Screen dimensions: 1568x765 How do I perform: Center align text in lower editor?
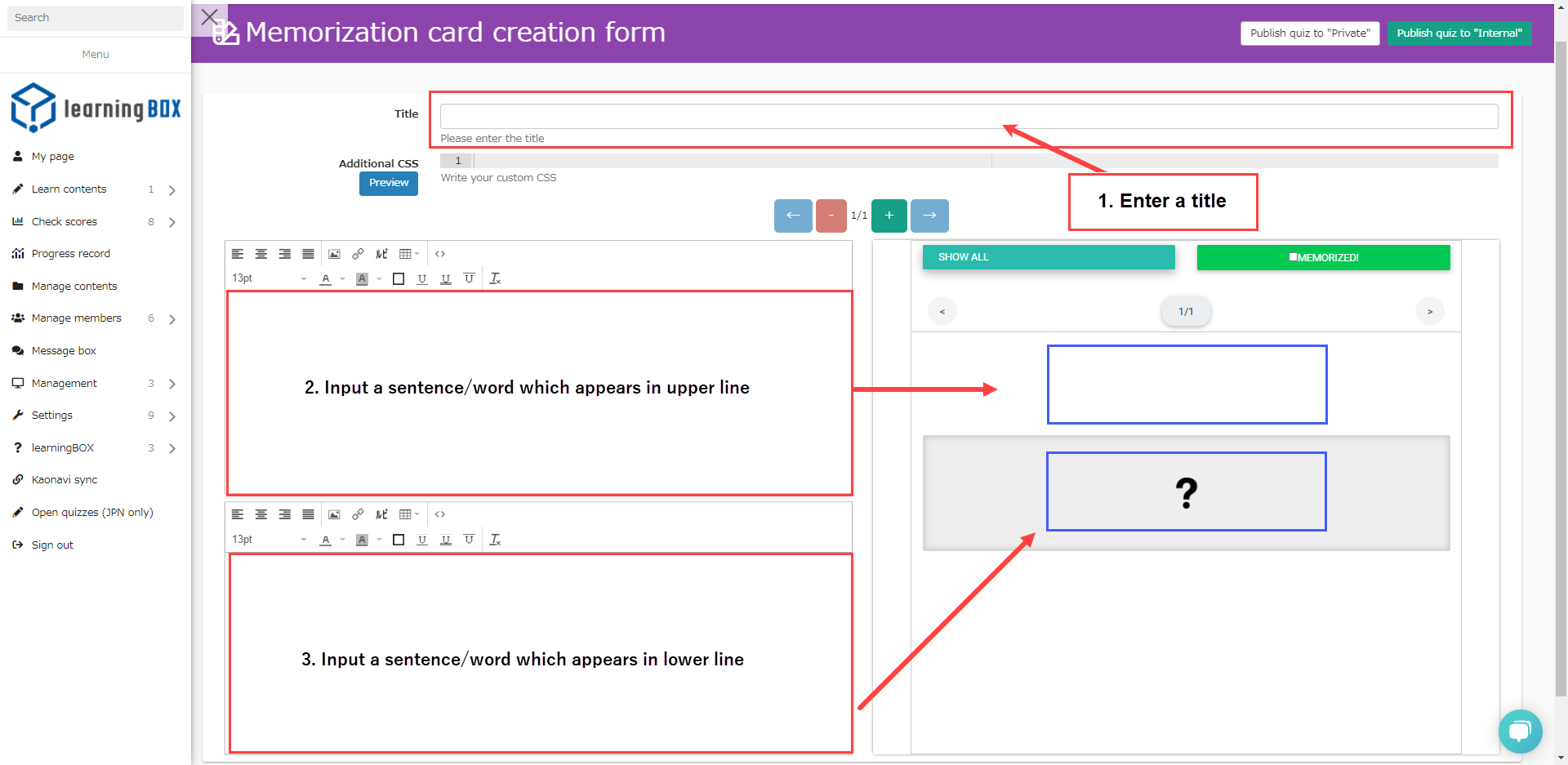(x=261, y=514)
